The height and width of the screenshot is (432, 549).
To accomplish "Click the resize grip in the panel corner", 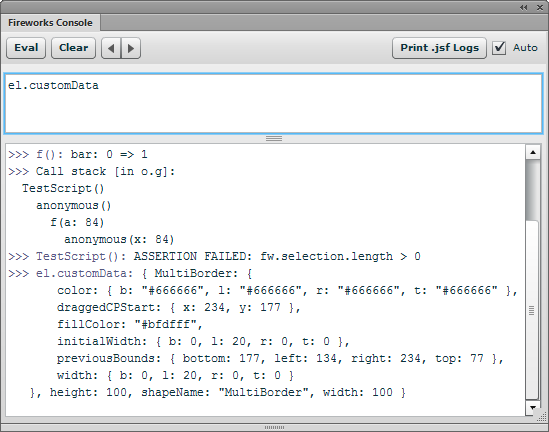I will [542, 417].
